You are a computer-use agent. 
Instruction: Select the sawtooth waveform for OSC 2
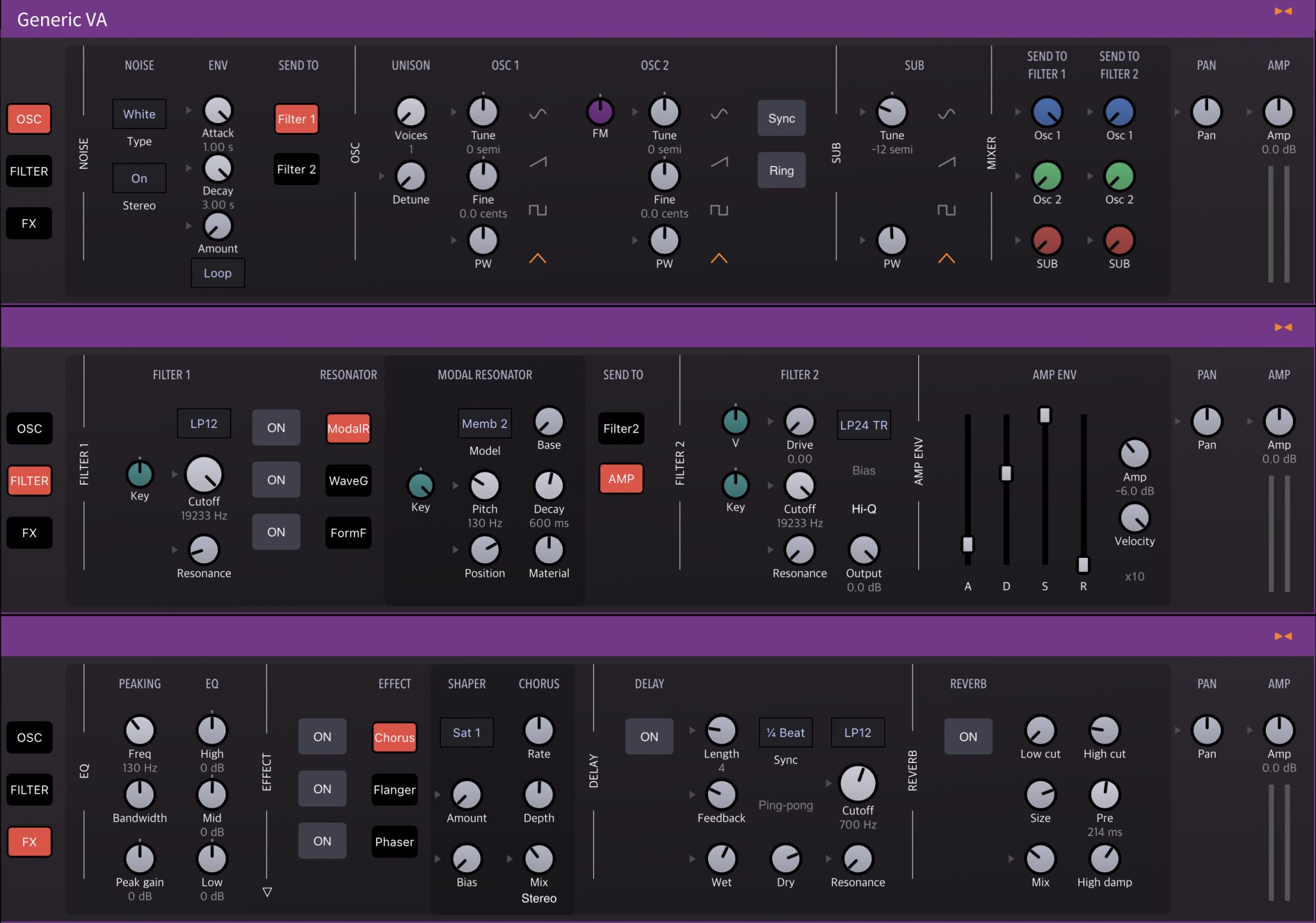[719, 162]
